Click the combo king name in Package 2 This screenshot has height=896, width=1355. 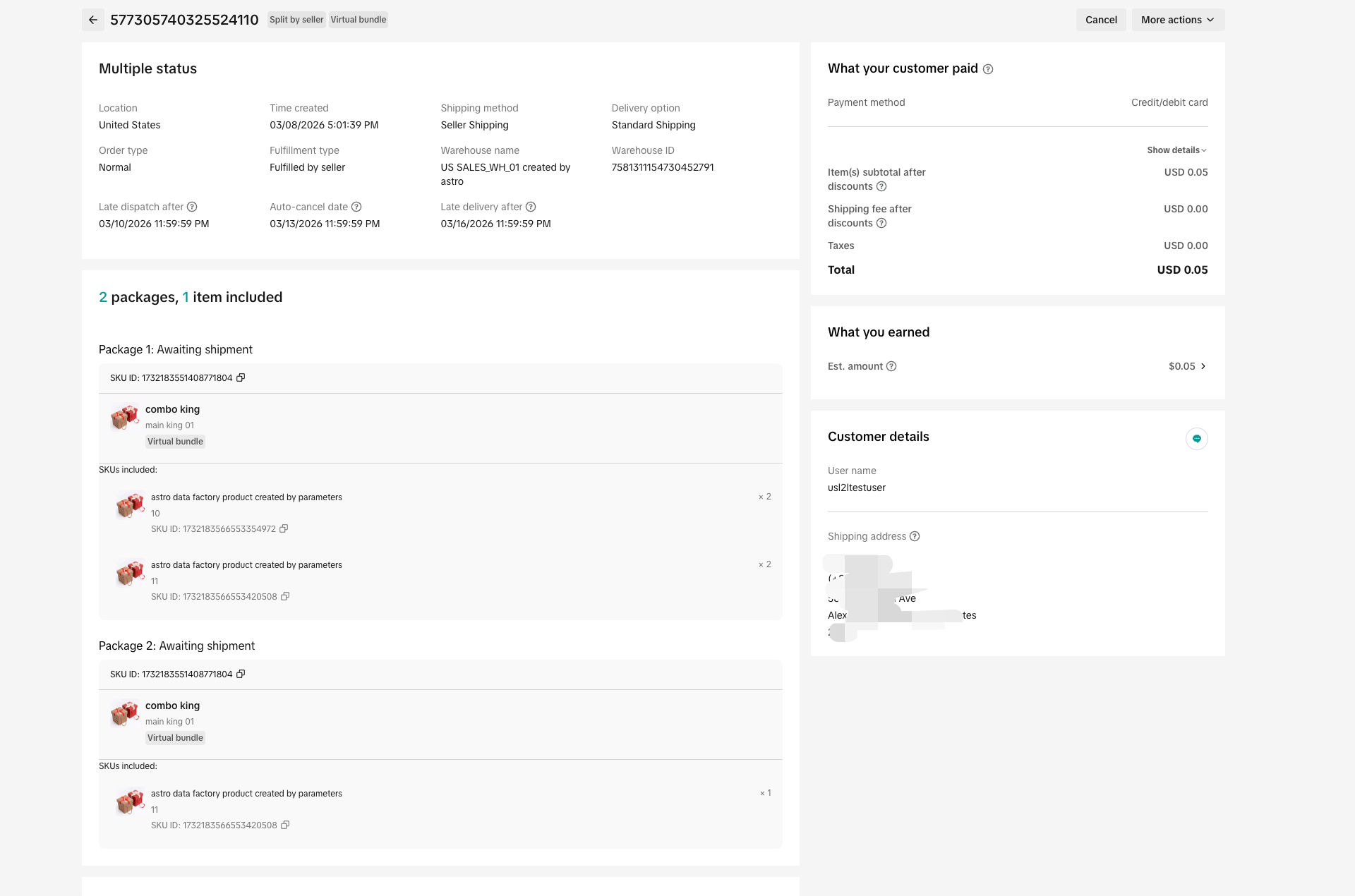tap(172, 706)
